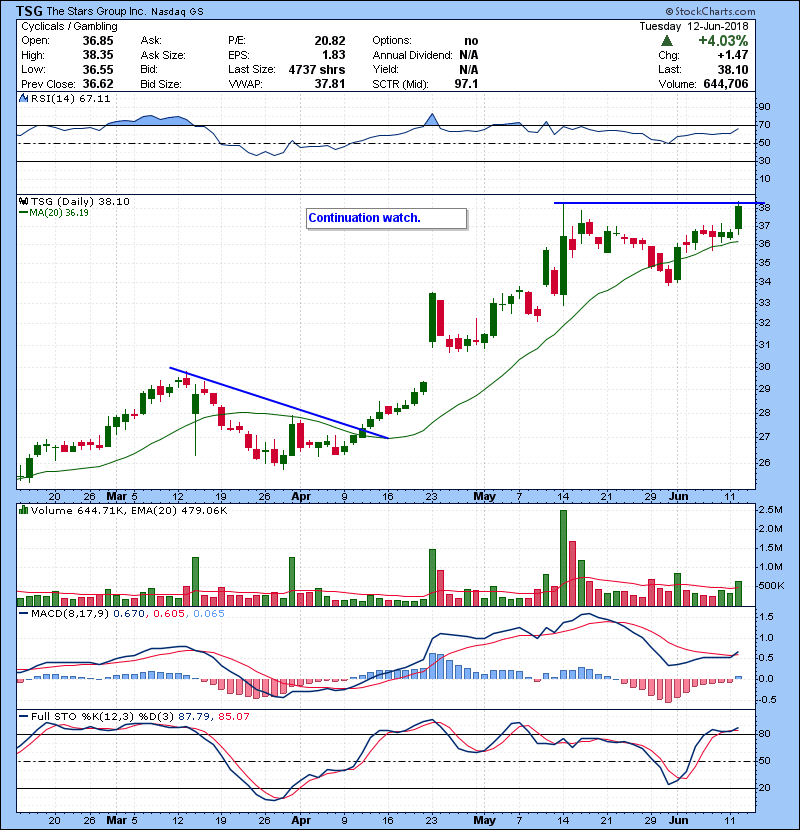
Task: Click the company name The Stars Group Inc.
Action: (x=96, y=11)
